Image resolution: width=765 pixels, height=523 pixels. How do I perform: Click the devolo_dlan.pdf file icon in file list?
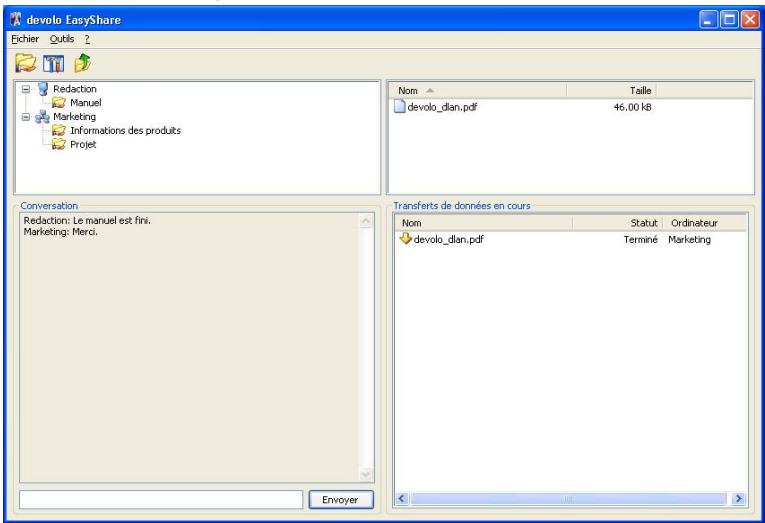click(400, 106)
